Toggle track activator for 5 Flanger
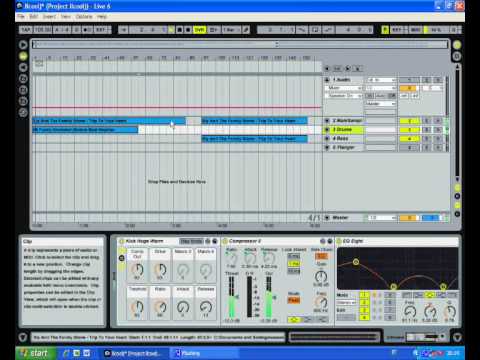Image resolution: width=480 pixels, height=360 pixels. coord(409,148)
